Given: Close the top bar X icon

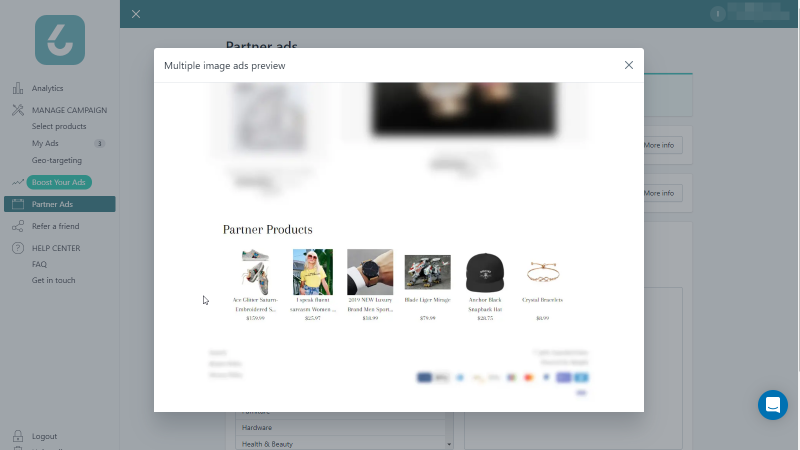Looking at the screenshot, I should pos(136,14).
